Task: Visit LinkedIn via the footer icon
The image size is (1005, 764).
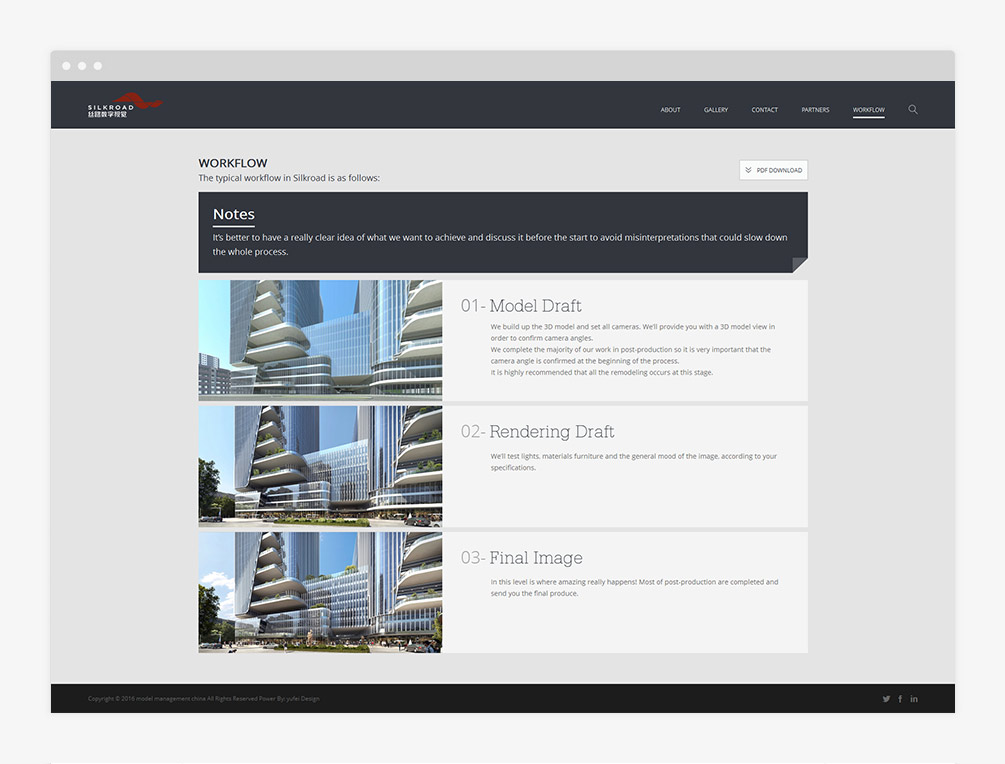Action: tap(914, 699)
